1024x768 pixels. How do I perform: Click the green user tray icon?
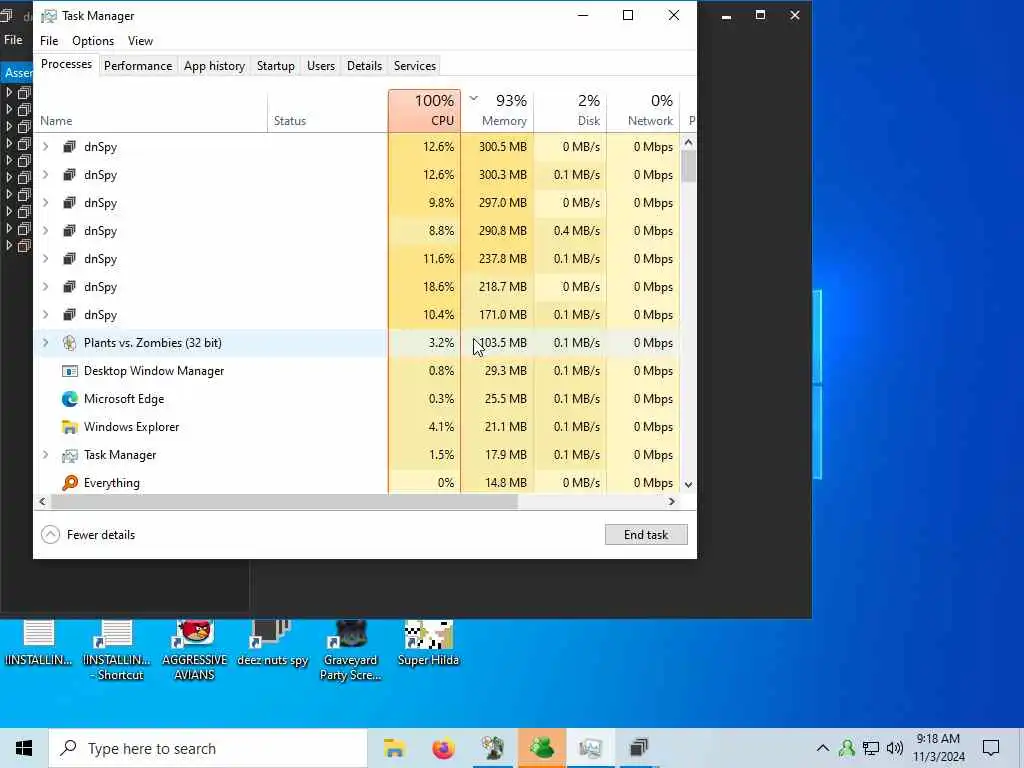(x=846, y=748)
